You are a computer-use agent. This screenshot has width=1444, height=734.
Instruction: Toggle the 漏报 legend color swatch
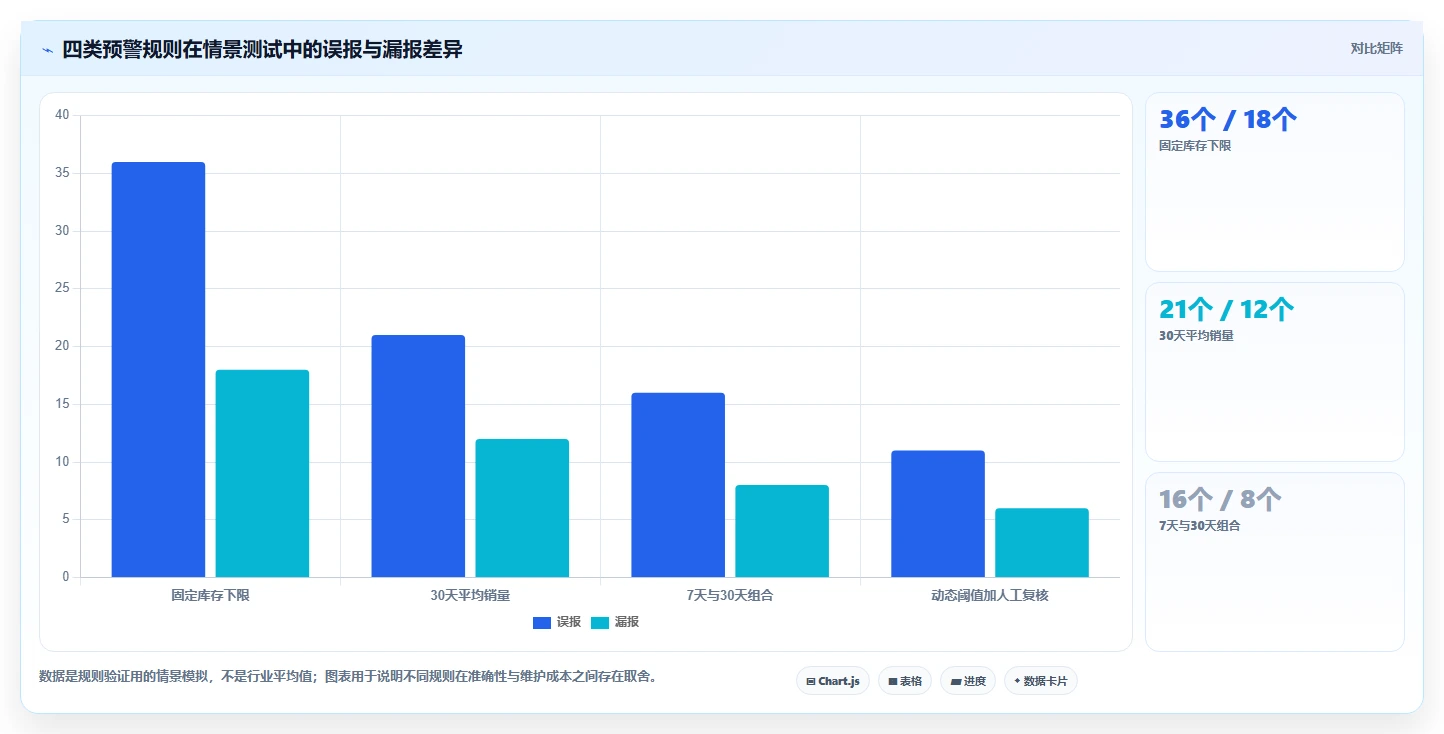[600, 622]
